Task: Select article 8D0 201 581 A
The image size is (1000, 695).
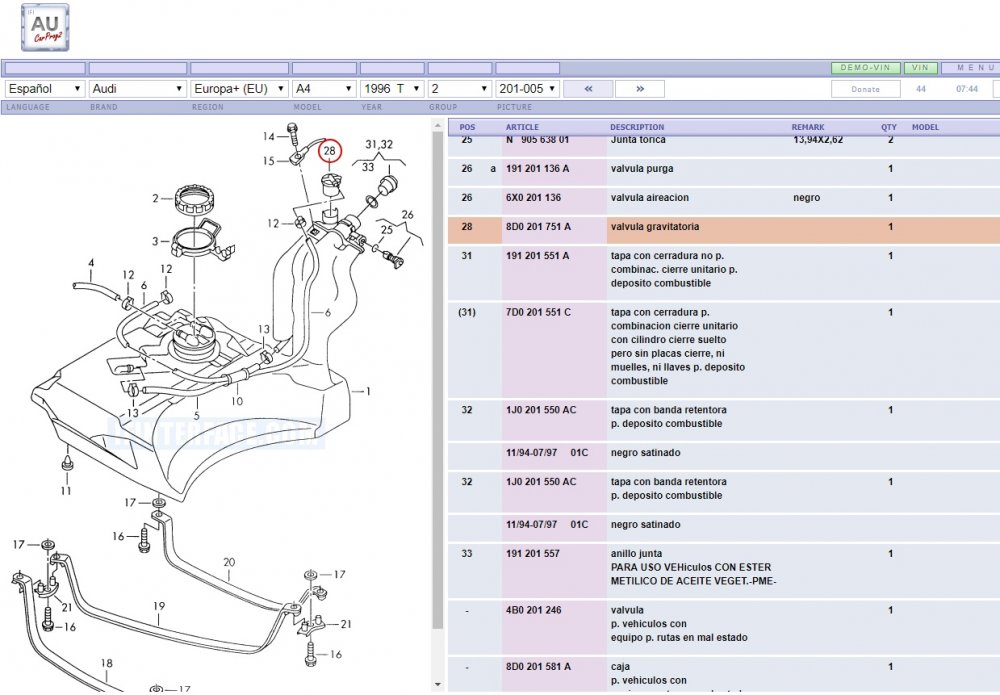Action: point(538,666)
